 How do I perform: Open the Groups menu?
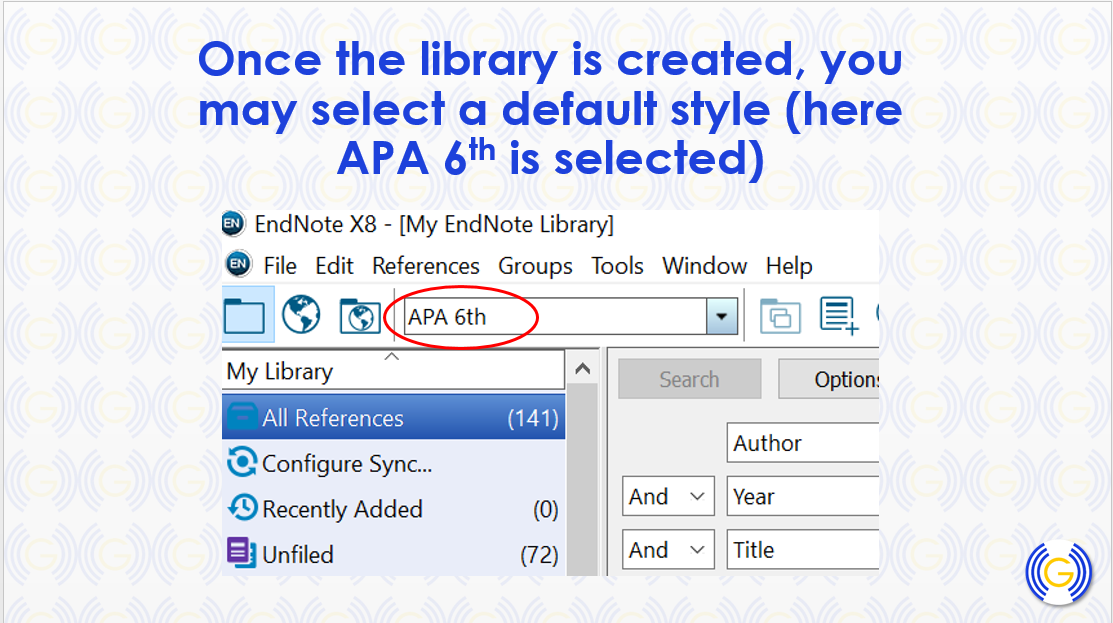535,266
